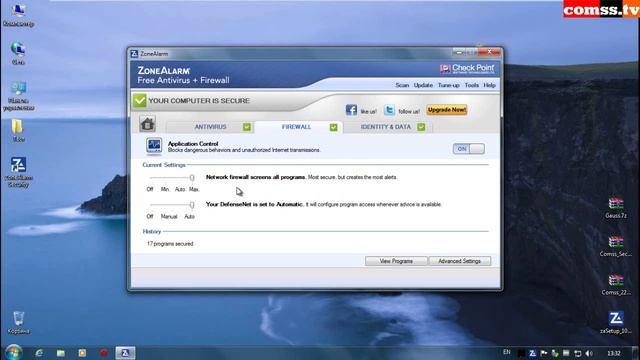Viewport: 640px width, 360px height.
Task: Click the network firewall level slider handle
Action: click(192, 178)
